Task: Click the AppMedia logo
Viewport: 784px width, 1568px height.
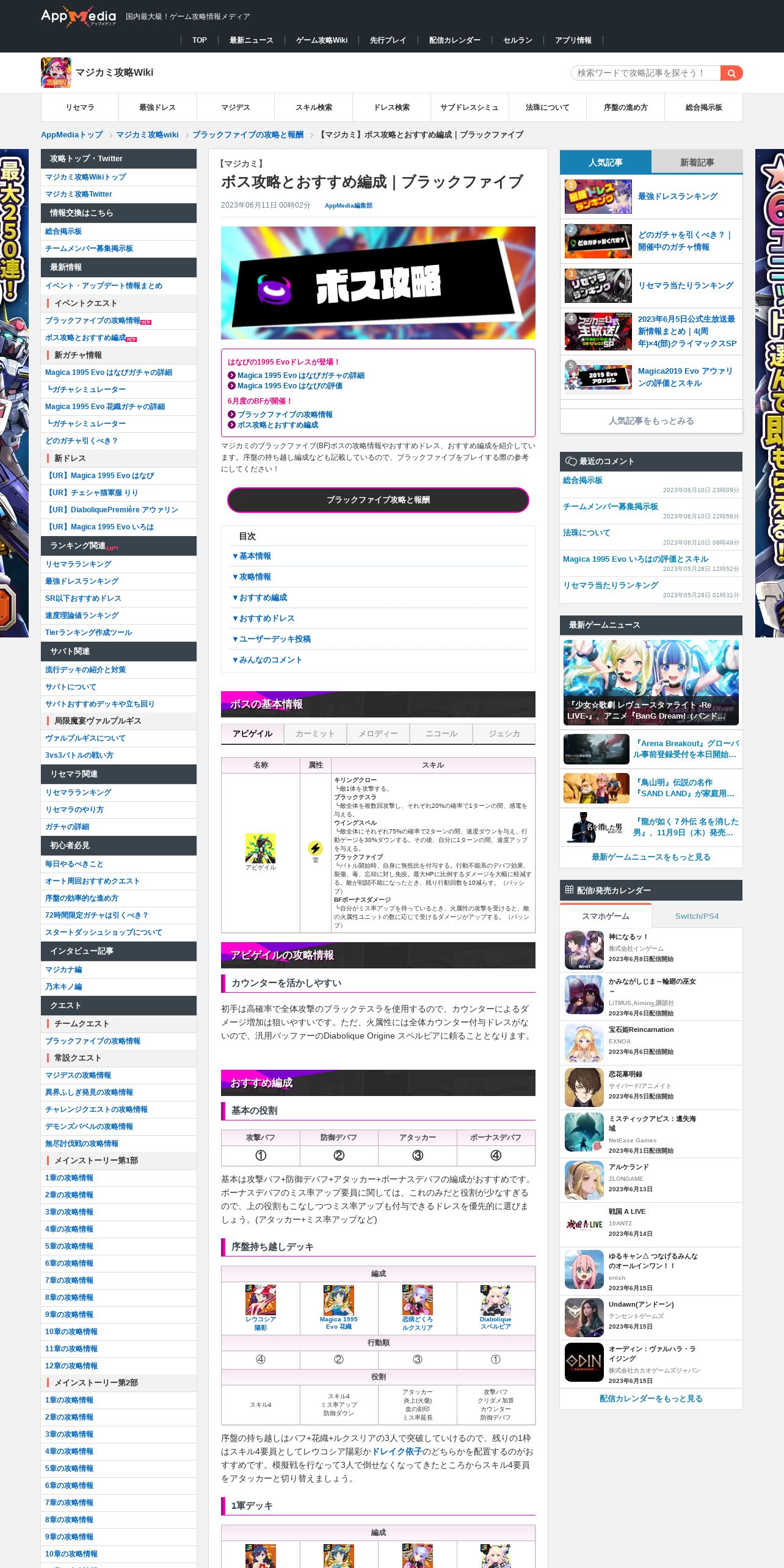Action: tap(78, 16)
